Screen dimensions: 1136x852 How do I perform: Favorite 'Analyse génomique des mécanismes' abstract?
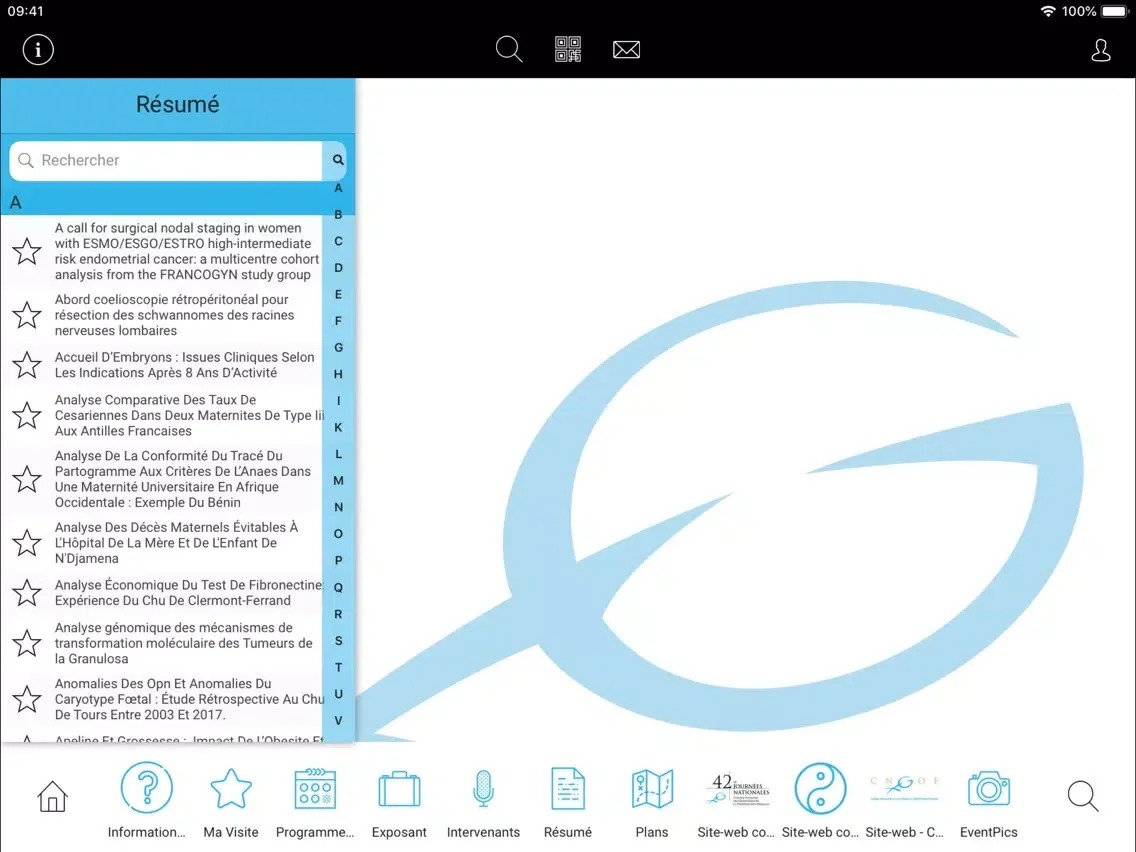(27, 643)
